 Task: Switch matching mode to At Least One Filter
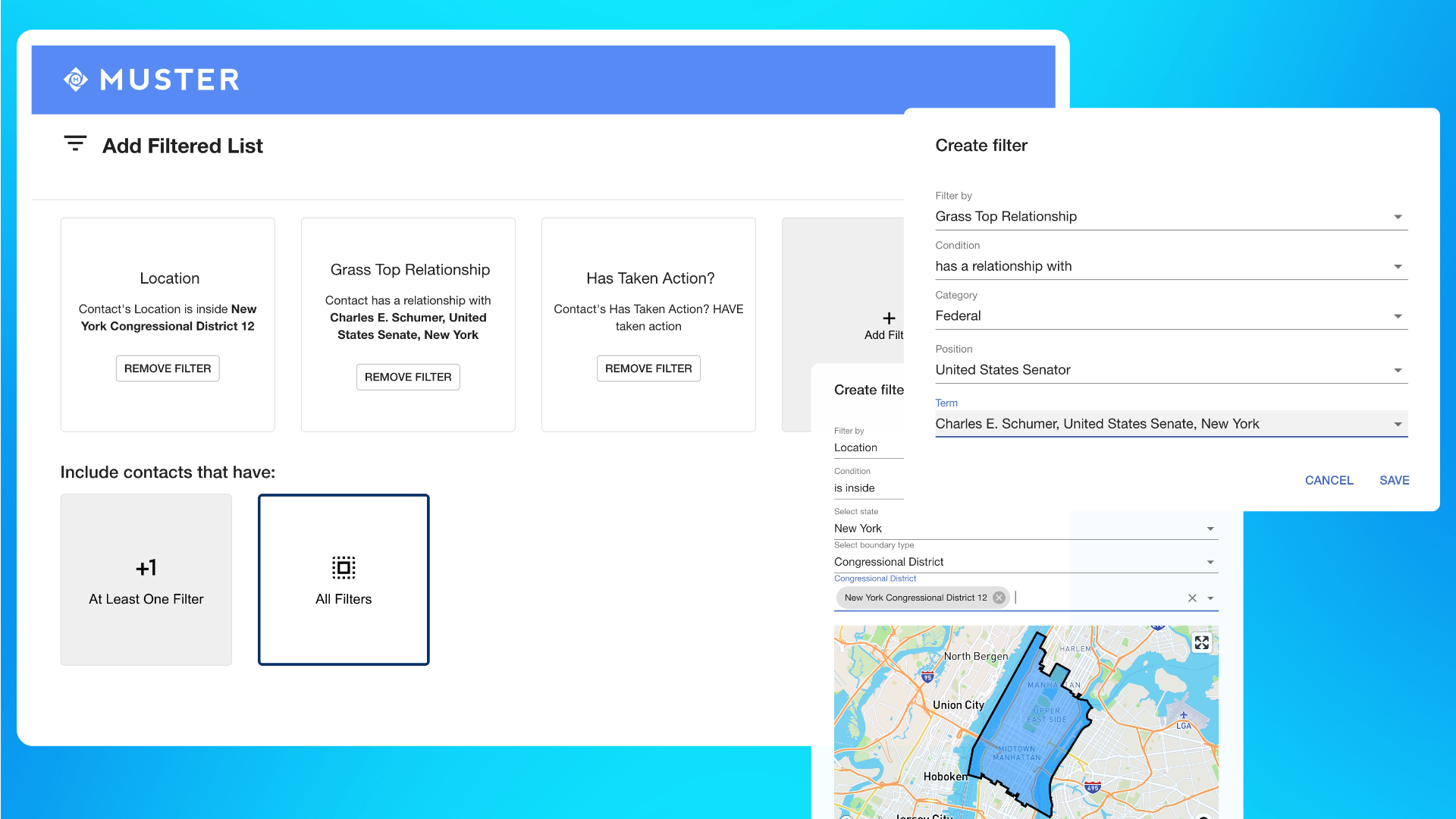[146, 580]
